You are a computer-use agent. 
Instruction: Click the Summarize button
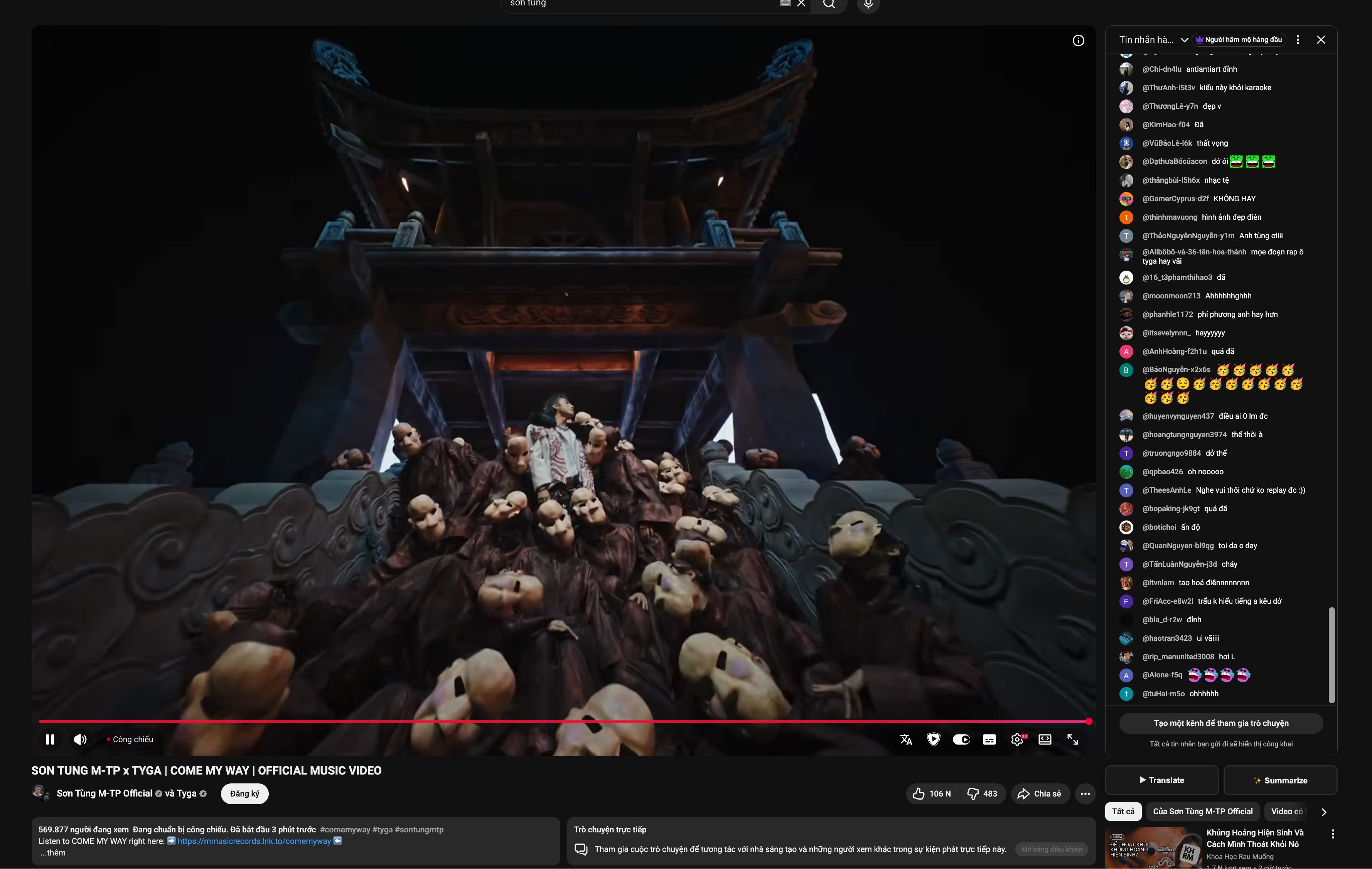[x=1280, y=780]
